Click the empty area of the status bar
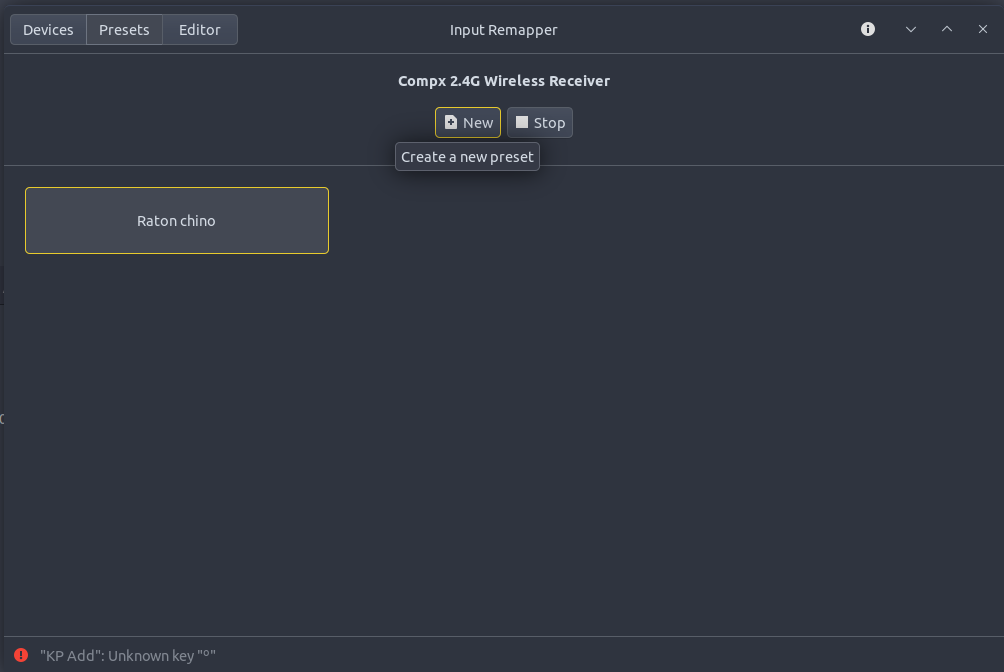 click(600, 655)
